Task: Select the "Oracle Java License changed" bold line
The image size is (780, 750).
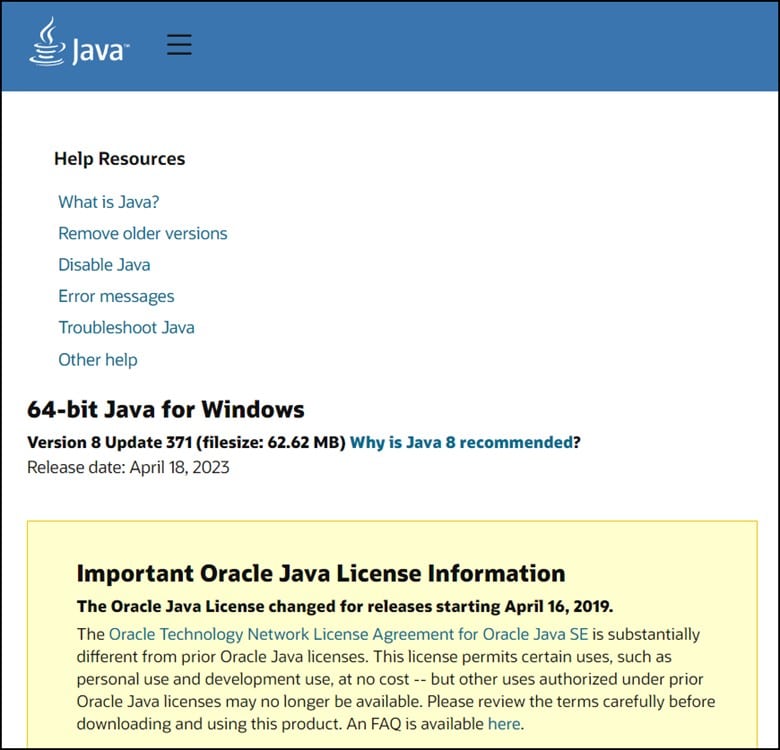Action: click(x=345, y=606)
